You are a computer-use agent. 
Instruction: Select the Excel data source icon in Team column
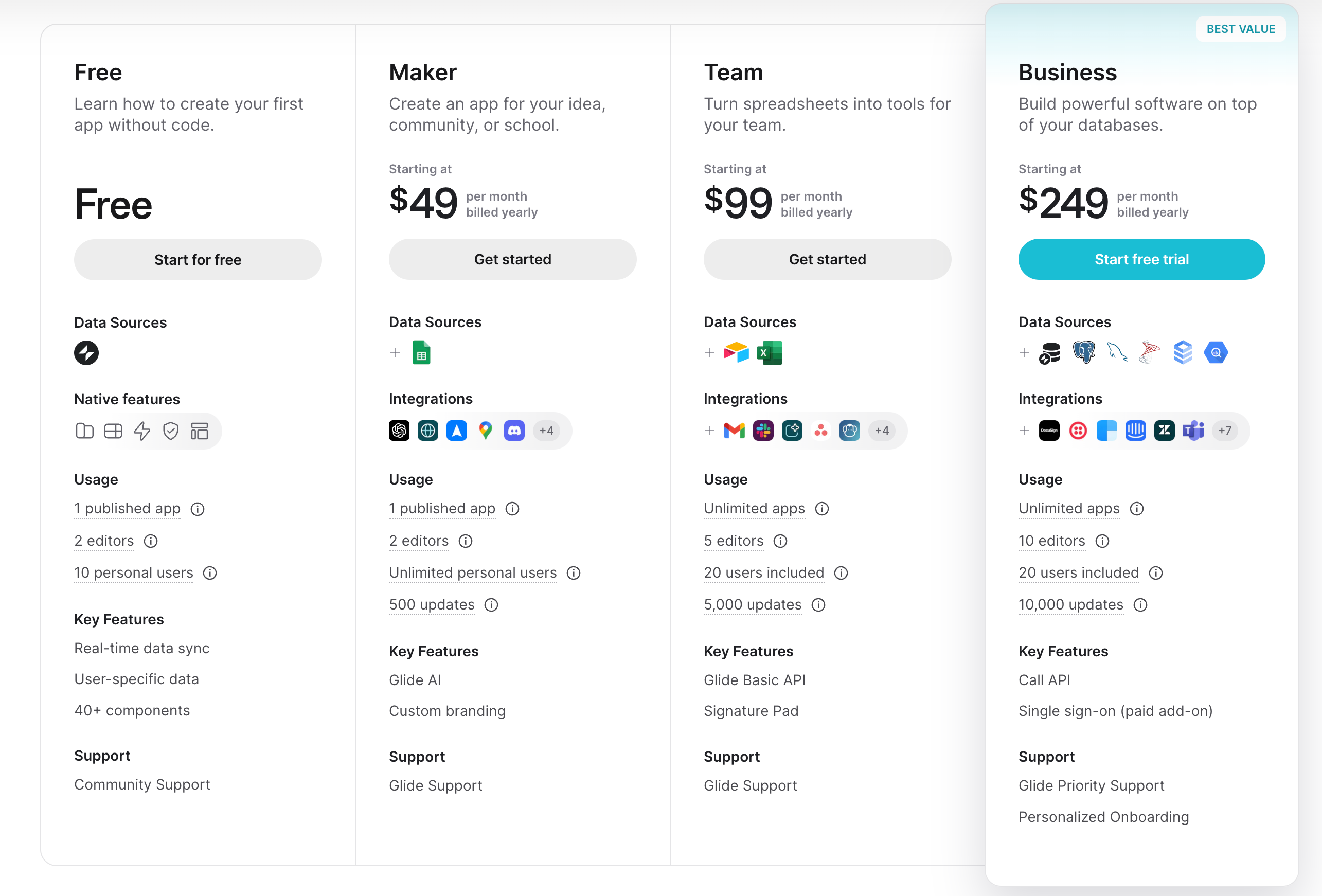770,353
